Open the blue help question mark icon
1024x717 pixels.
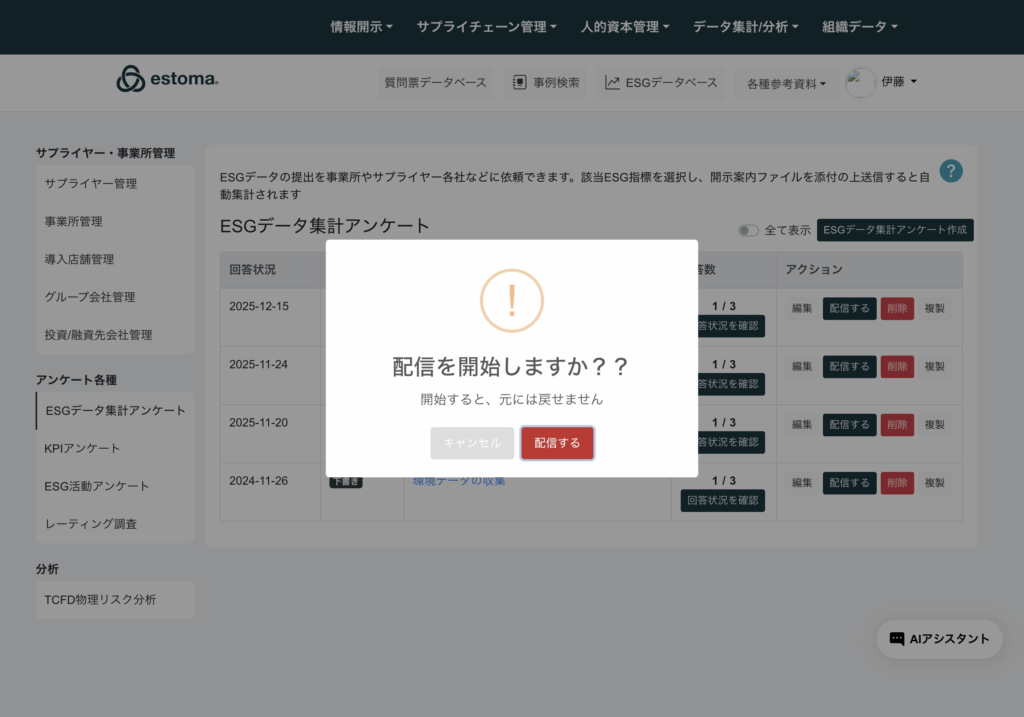click(951, 171)
